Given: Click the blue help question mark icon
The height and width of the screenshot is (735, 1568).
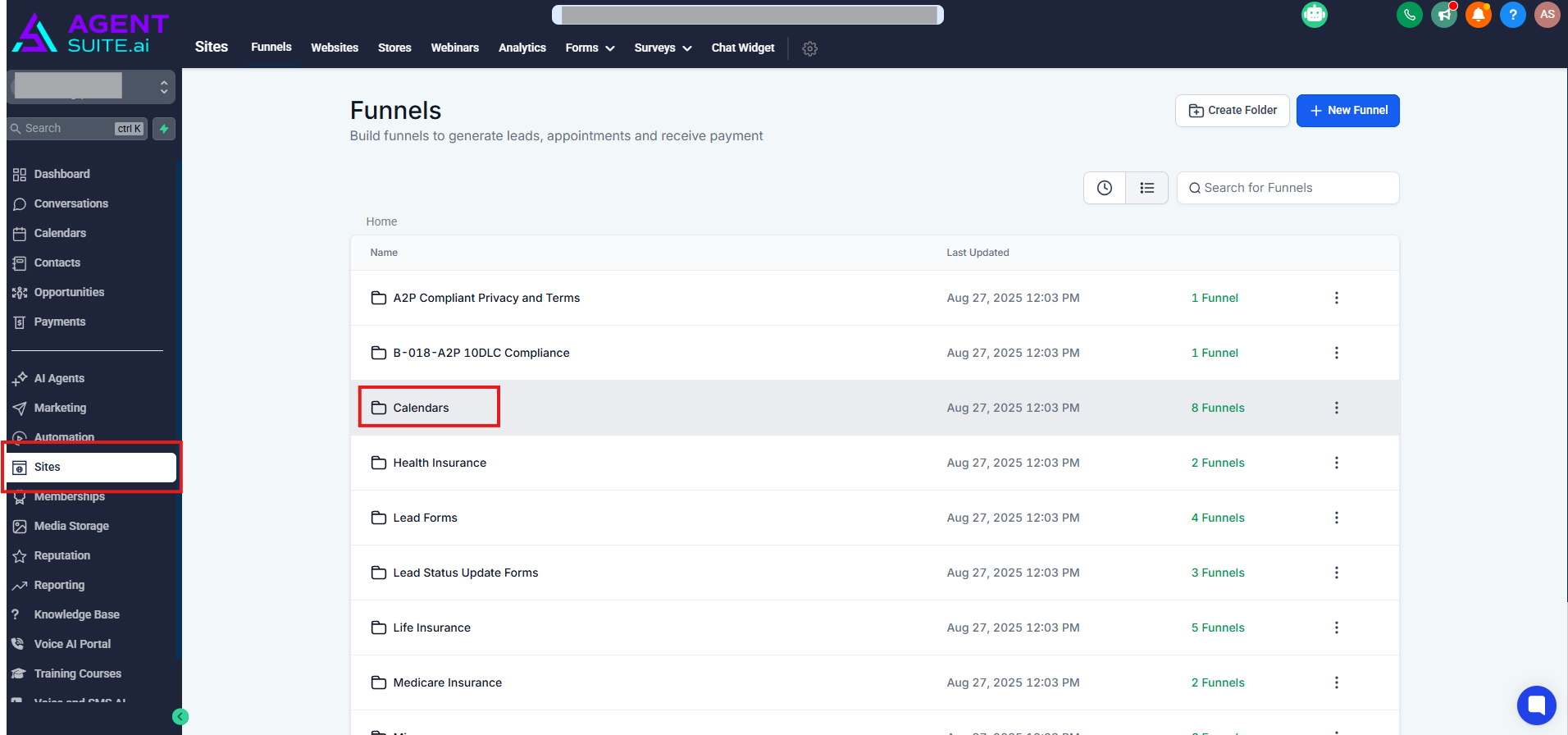Looking at the screenshot, I should [x=1513, y=15].
